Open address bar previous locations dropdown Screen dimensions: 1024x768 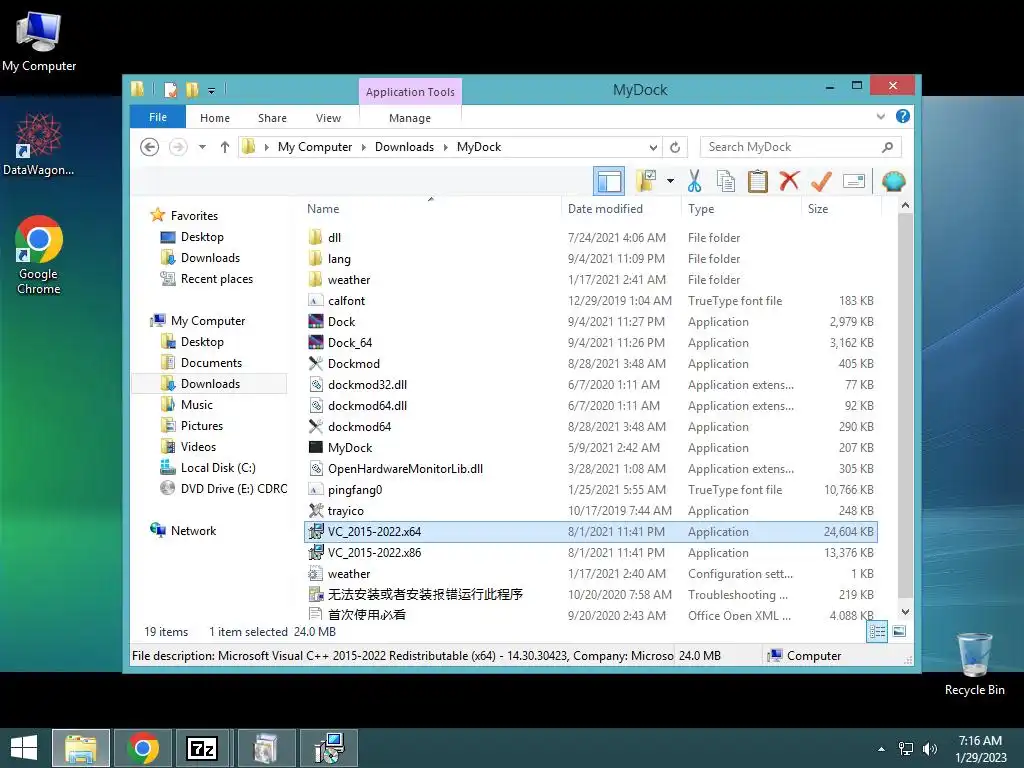pyautogui.click(x=653, y=147)
